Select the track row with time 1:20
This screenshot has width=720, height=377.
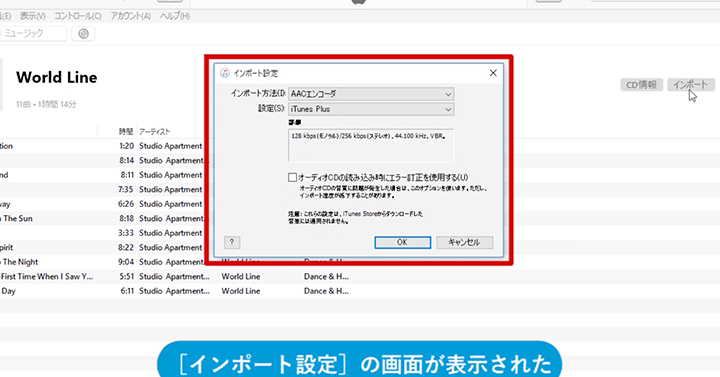102,146
